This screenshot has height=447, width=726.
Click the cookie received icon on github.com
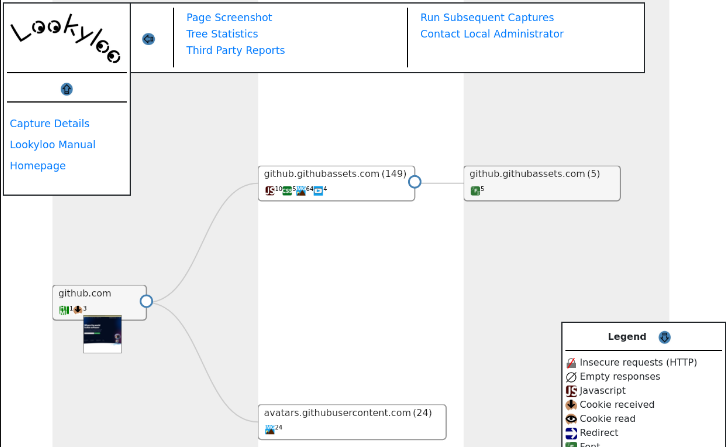pyautogui.click(x=78, y=309)
